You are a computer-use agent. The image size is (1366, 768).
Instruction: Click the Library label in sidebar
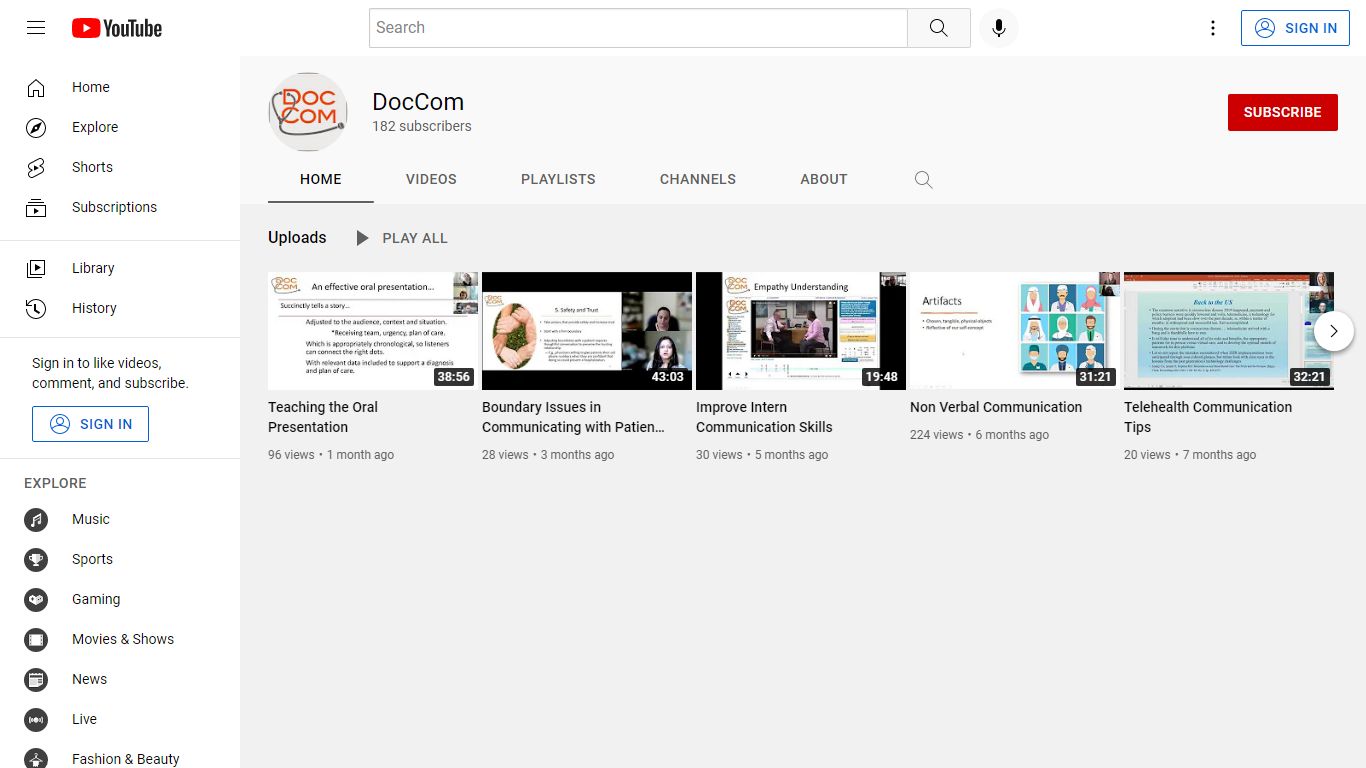[93, 268]
